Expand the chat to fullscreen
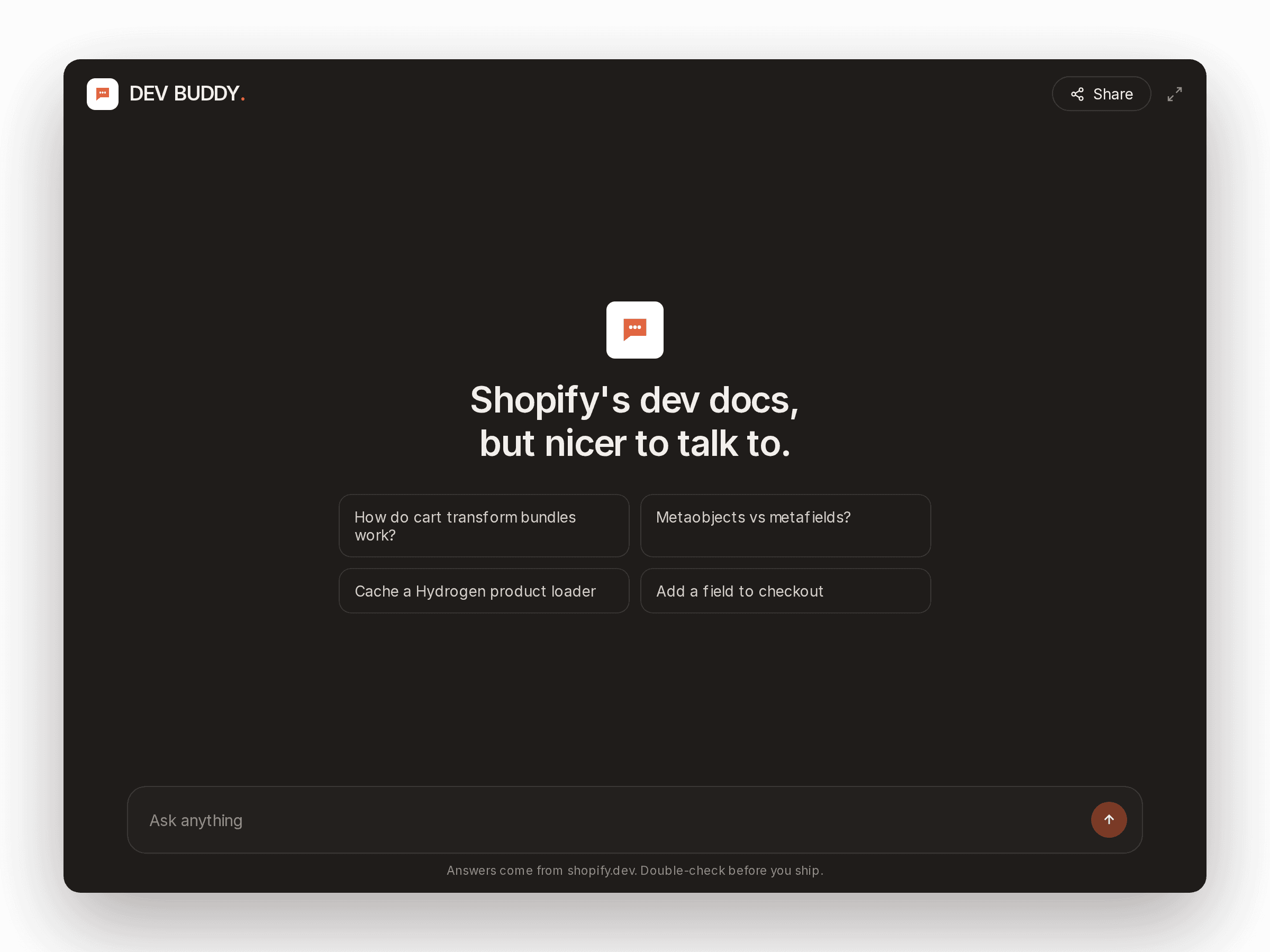The width and height of the screenshot is (1270, 952). (1175, 94)
